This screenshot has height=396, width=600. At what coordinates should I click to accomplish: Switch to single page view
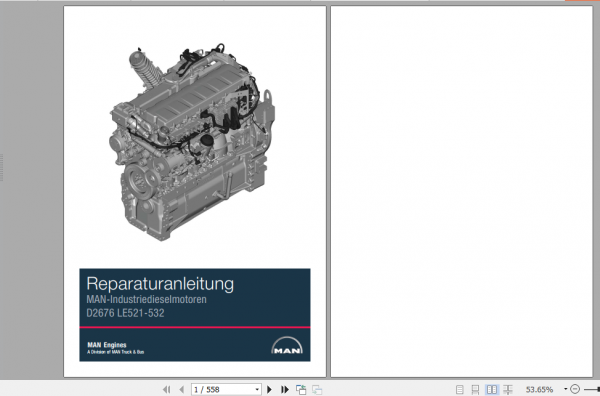[x=460, y=389]
